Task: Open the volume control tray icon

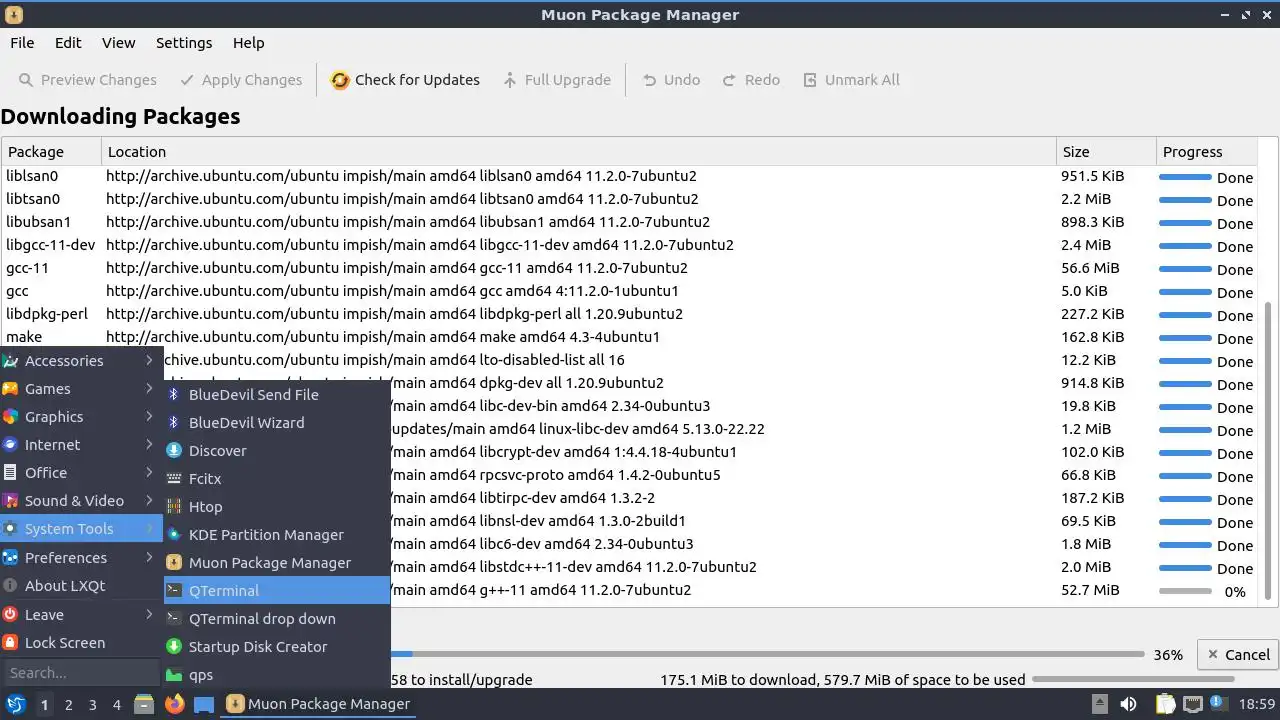Action: [x=1128, y=704]
